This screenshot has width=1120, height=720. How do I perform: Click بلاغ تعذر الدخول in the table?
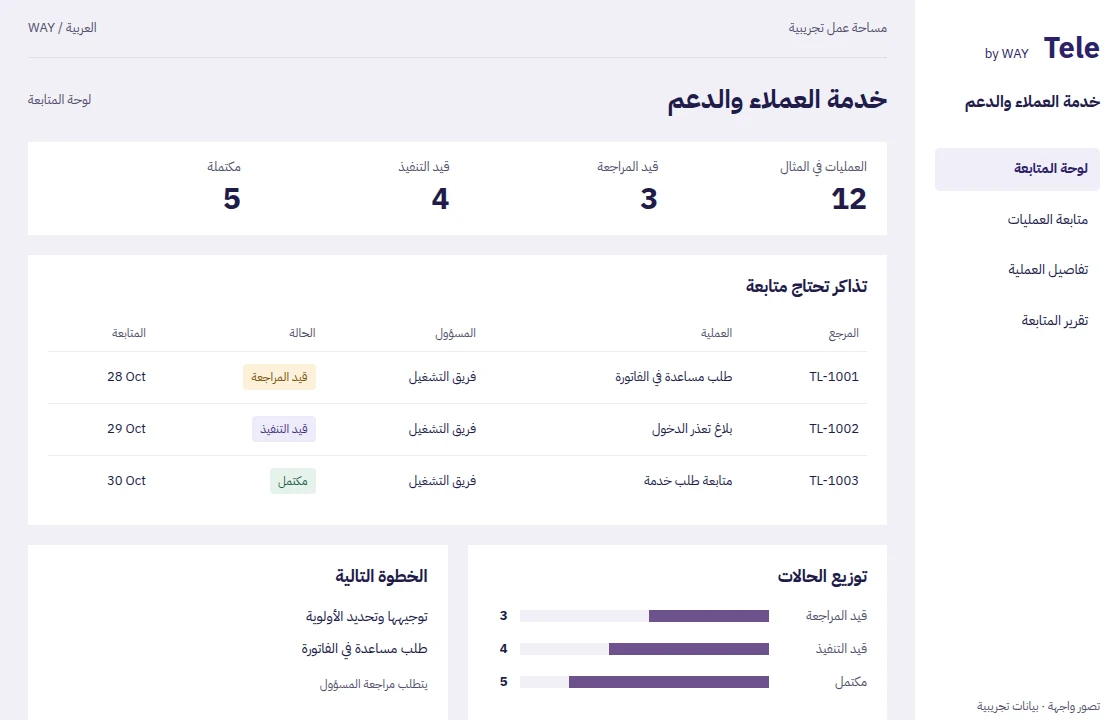[692, 429]
